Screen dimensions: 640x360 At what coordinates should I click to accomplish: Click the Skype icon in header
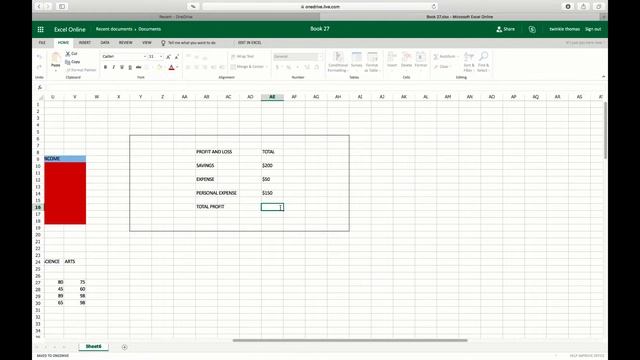tap(532, 29)
